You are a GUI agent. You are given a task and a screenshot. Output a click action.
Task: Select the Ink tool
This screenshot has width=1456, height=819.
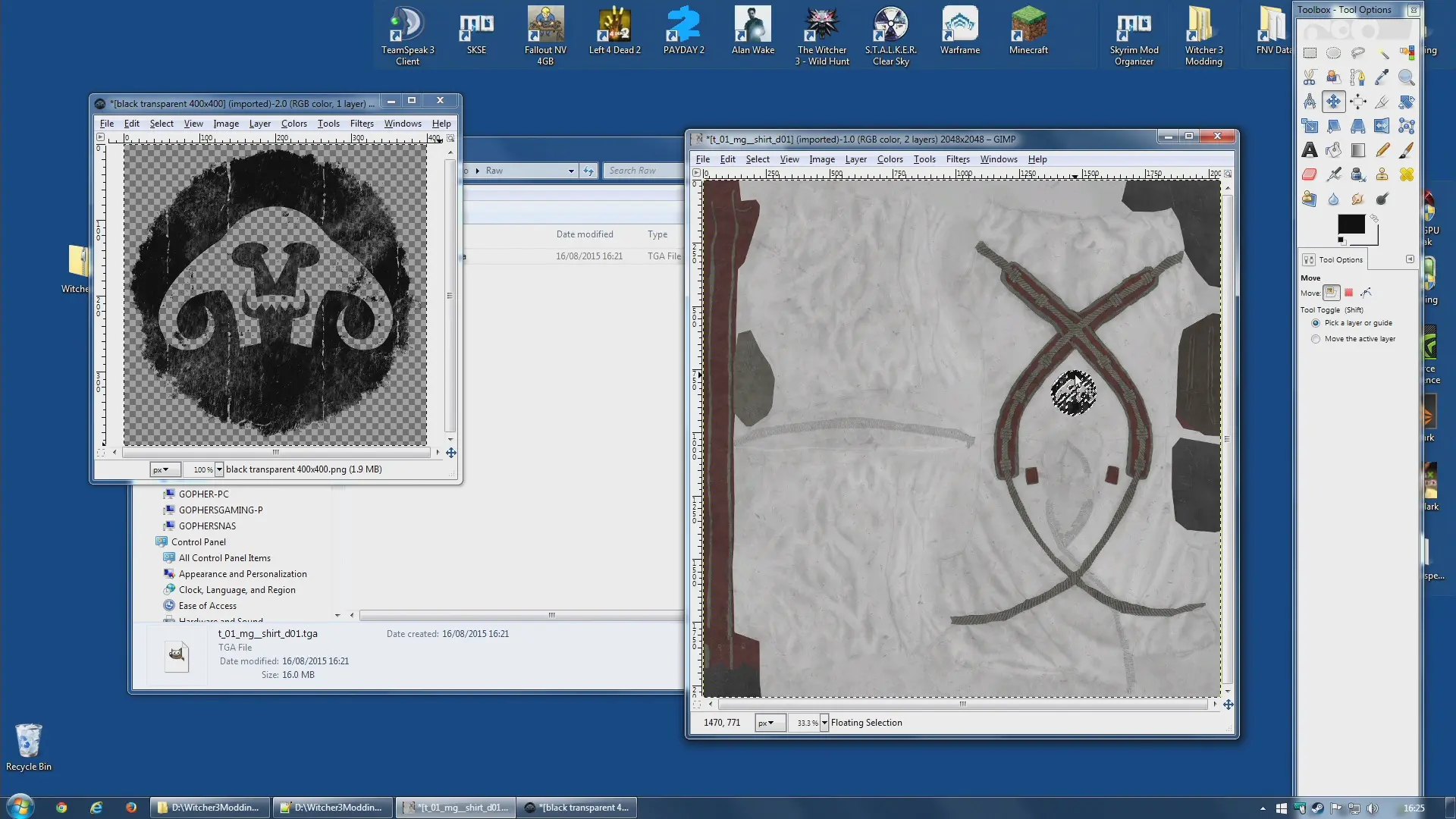pyautogui.click(x=1358, y=174)
